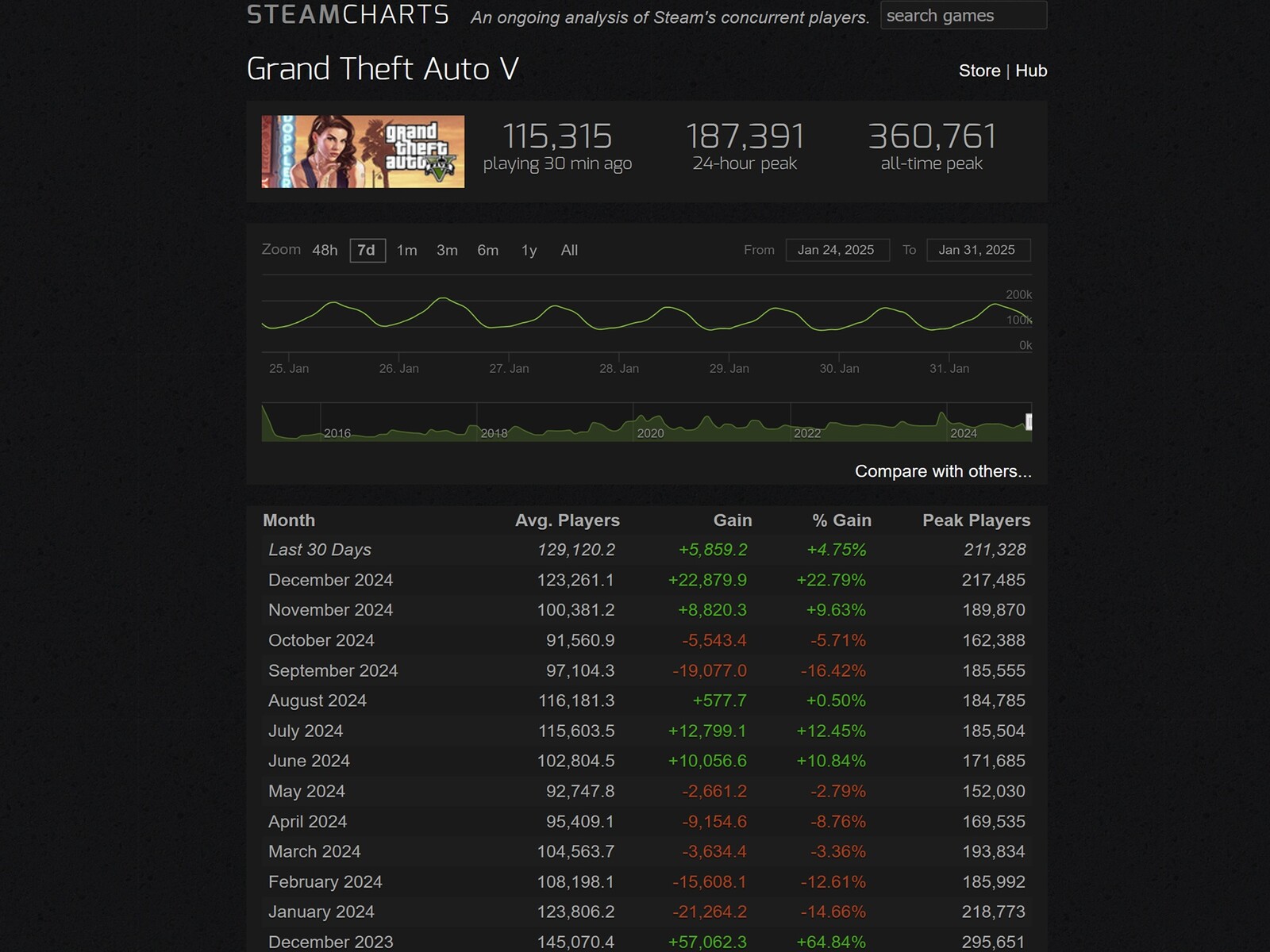
Task: Click the search games field
Action: 964,15
